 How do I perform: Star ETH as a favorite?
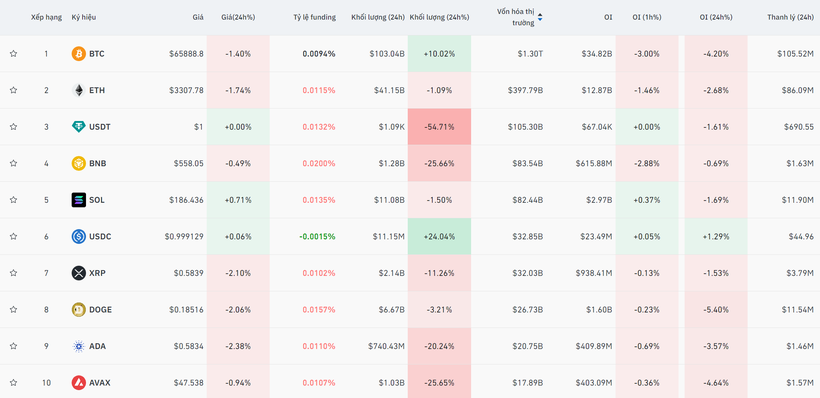(x=14, y=90)
